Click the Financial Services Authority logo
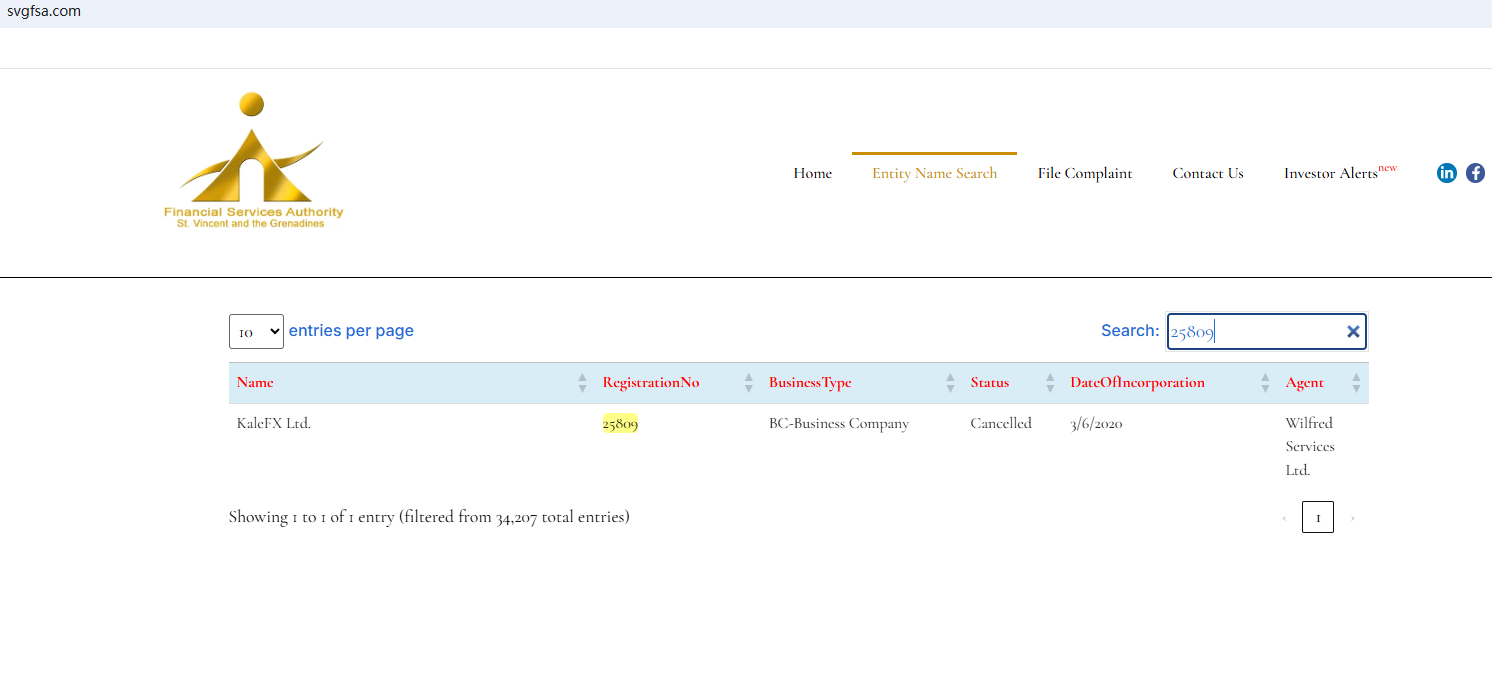The image size is (1492, 678). click(x=253, y=161)
